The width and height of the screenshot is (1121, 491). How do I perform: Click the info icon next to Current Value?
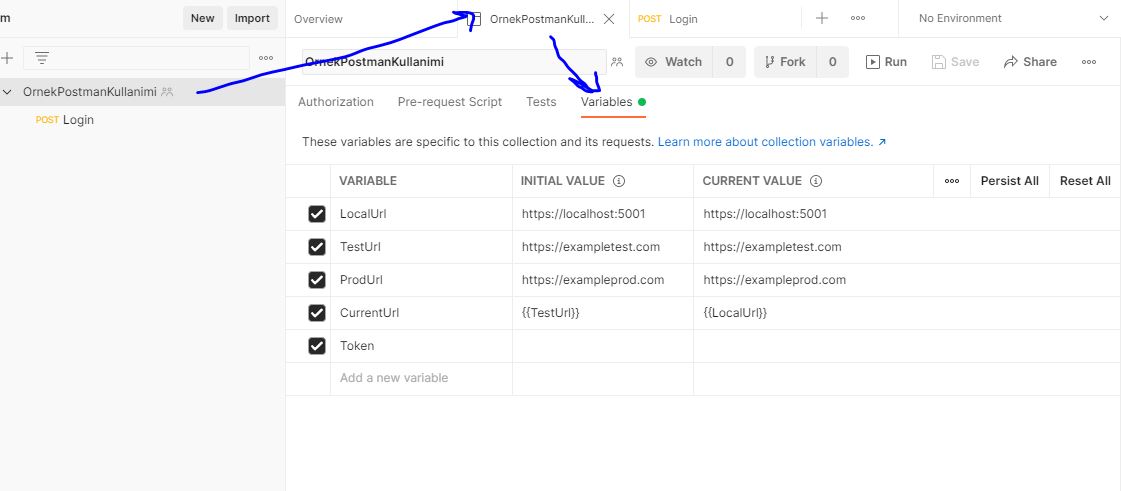point(816,181)
